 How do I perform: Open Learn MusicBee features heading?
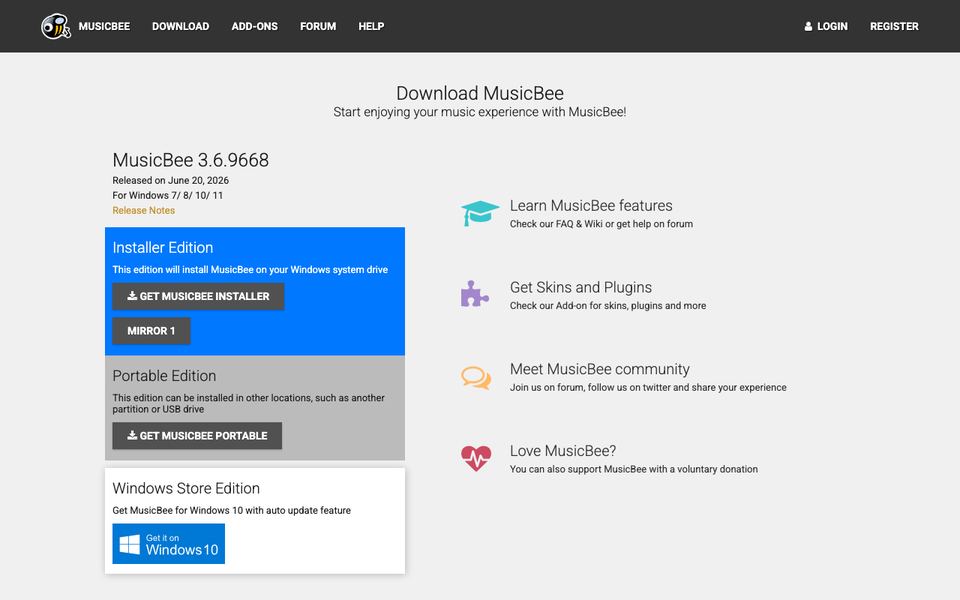pyautogui.click(x=591, y=205)
